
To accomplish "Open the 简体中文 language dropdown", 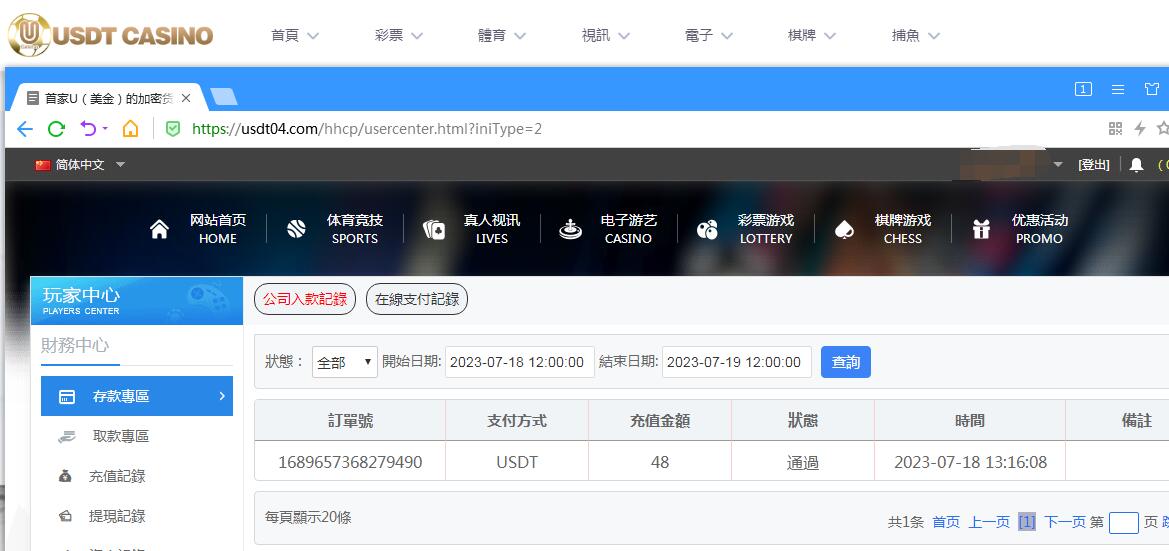I will click(x=80, y=165).
